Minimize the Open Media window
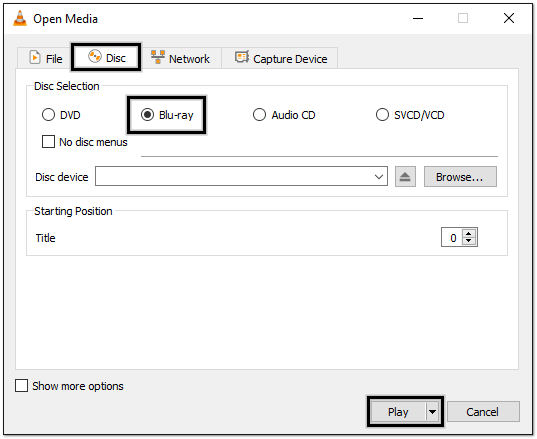 [418, 18]
